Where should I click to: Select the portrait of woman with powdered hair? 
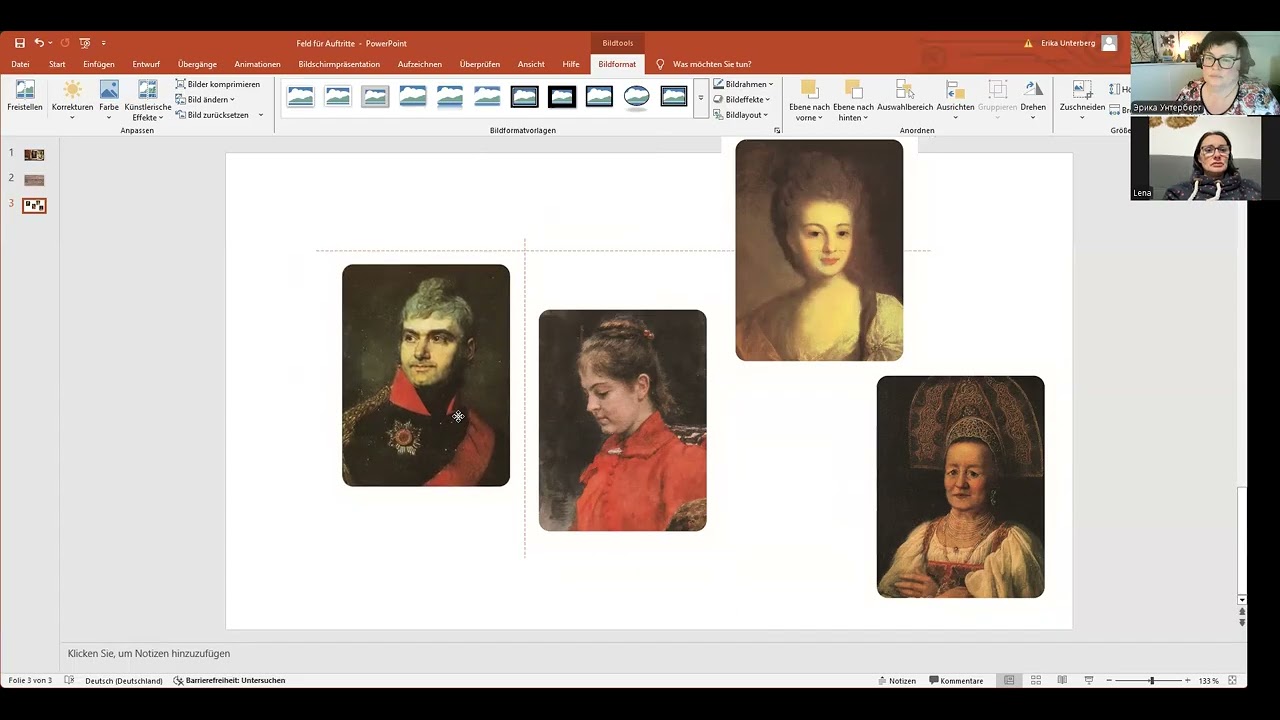click(819, 250)
